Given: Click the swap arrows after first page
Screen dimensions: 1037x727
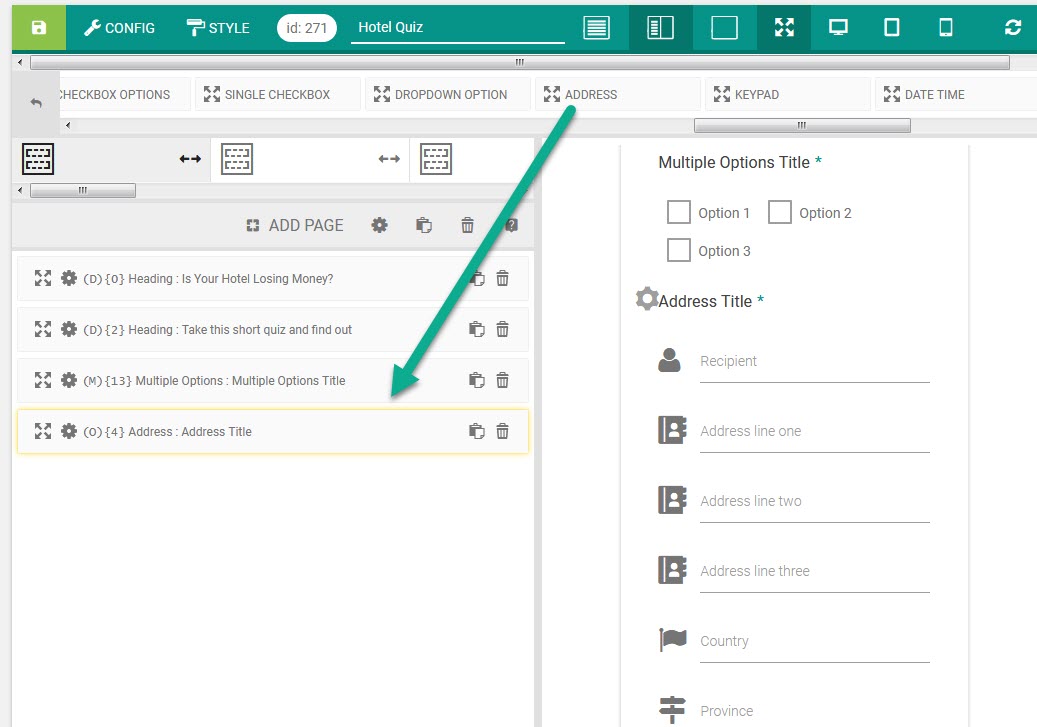Looking at the screenshot, I should point(190,159).
